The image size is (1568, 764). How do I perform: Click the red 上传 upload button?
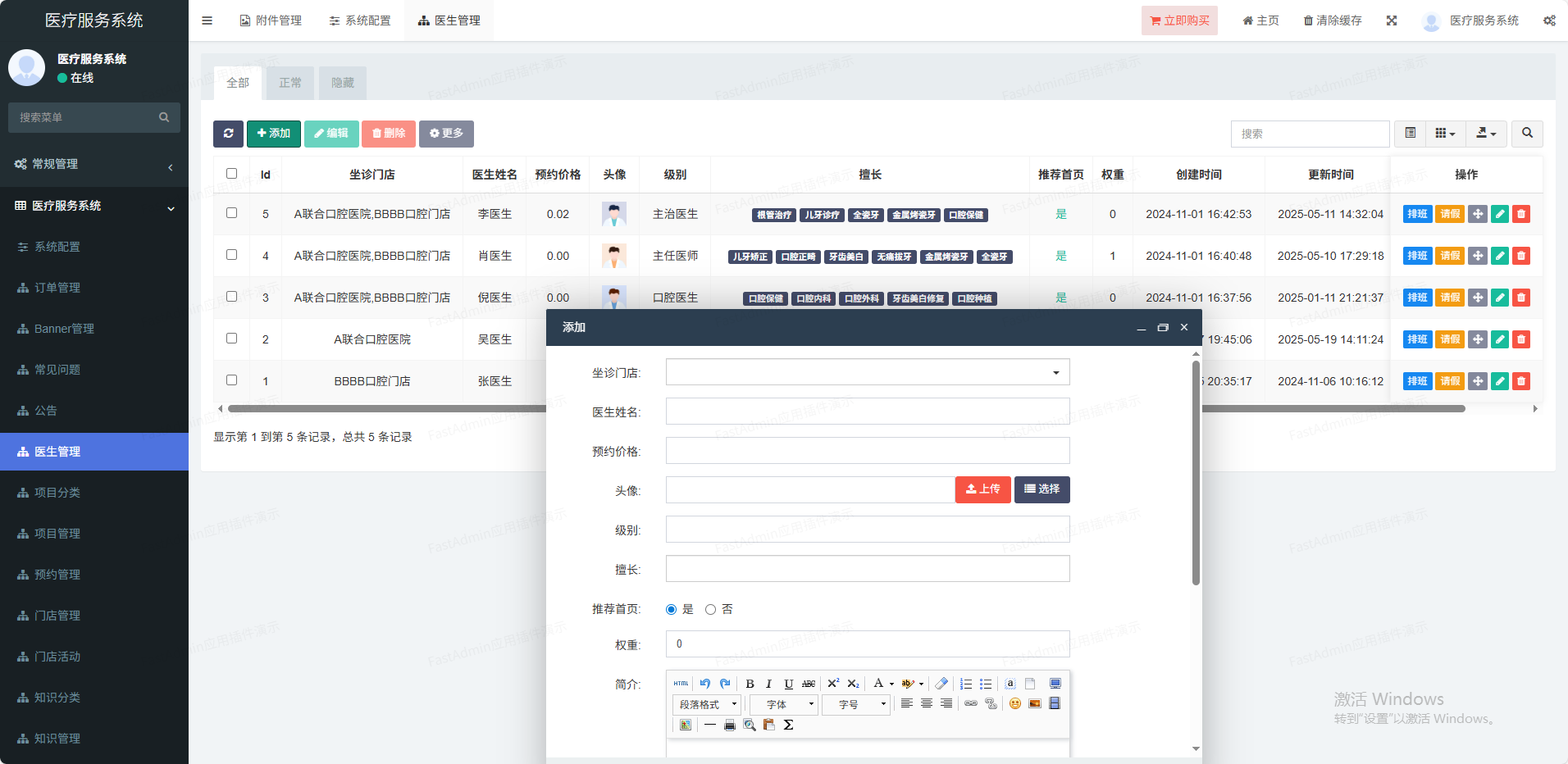point(982,489)
